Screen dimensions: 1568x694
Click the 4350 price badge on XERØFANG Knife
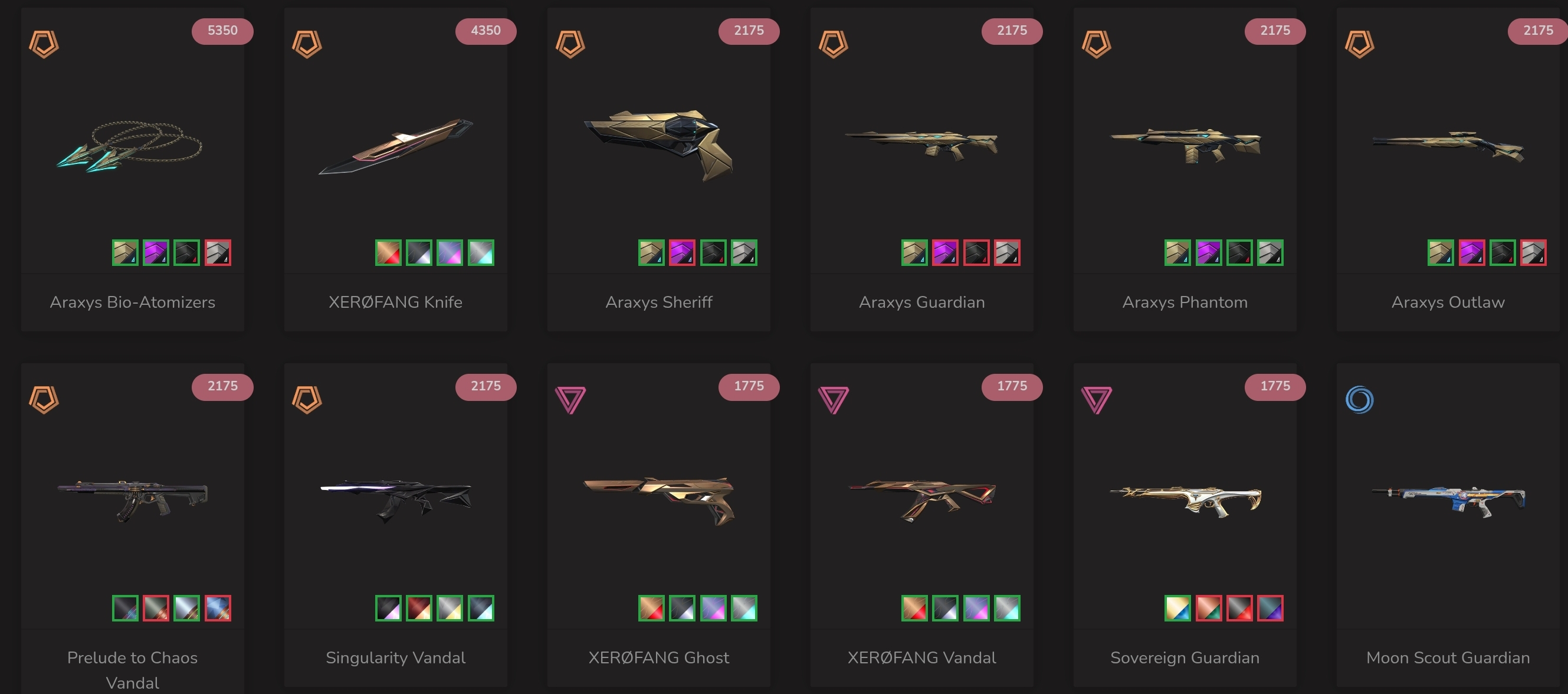(x=486, y=31)
